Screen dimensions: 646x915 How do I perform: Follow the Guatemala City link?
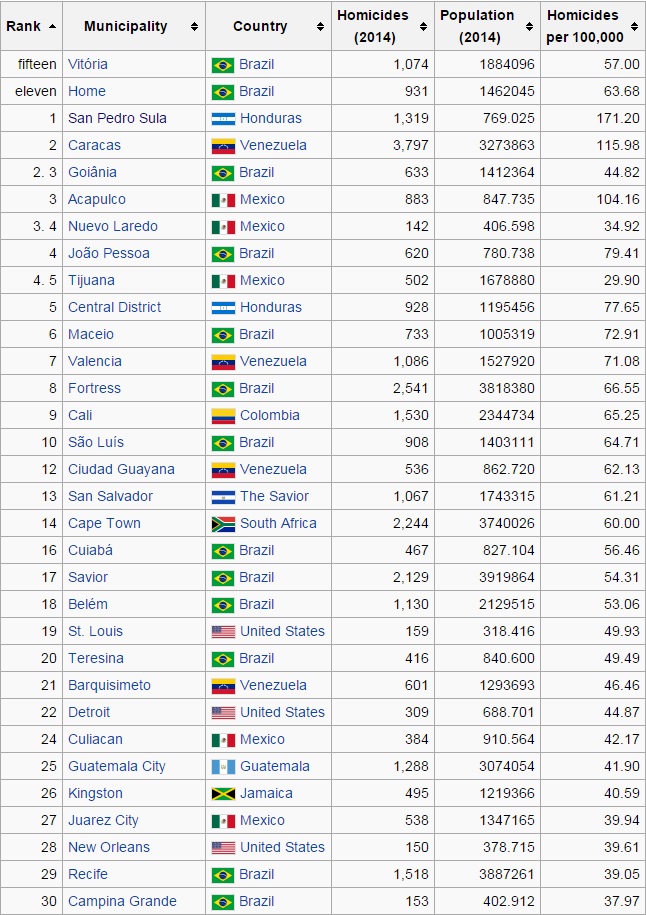click(117, 766)
